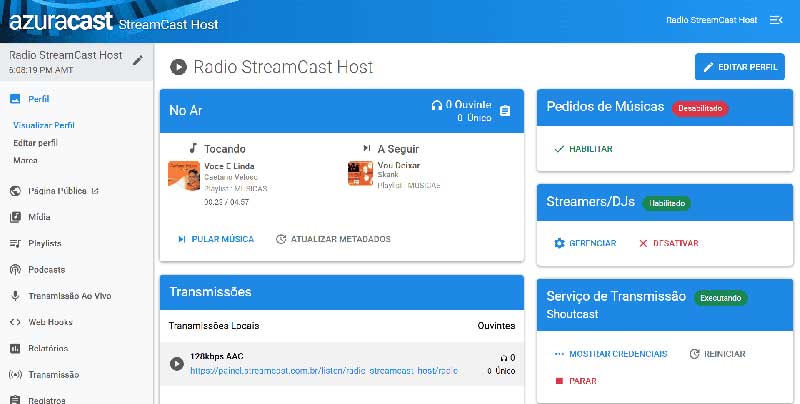The width and height of the screenshot is (800, 404).
Task: Click the microphone icon in sidebar
Action: pos(15,296)
